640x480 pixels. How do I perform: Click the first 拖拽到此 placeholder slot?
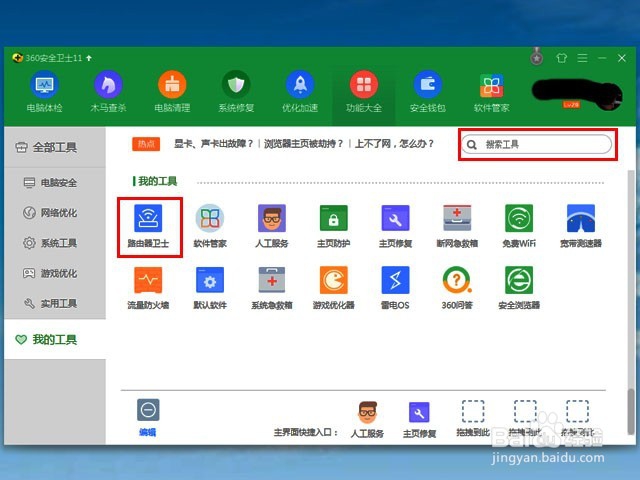(x=473, y=418)
